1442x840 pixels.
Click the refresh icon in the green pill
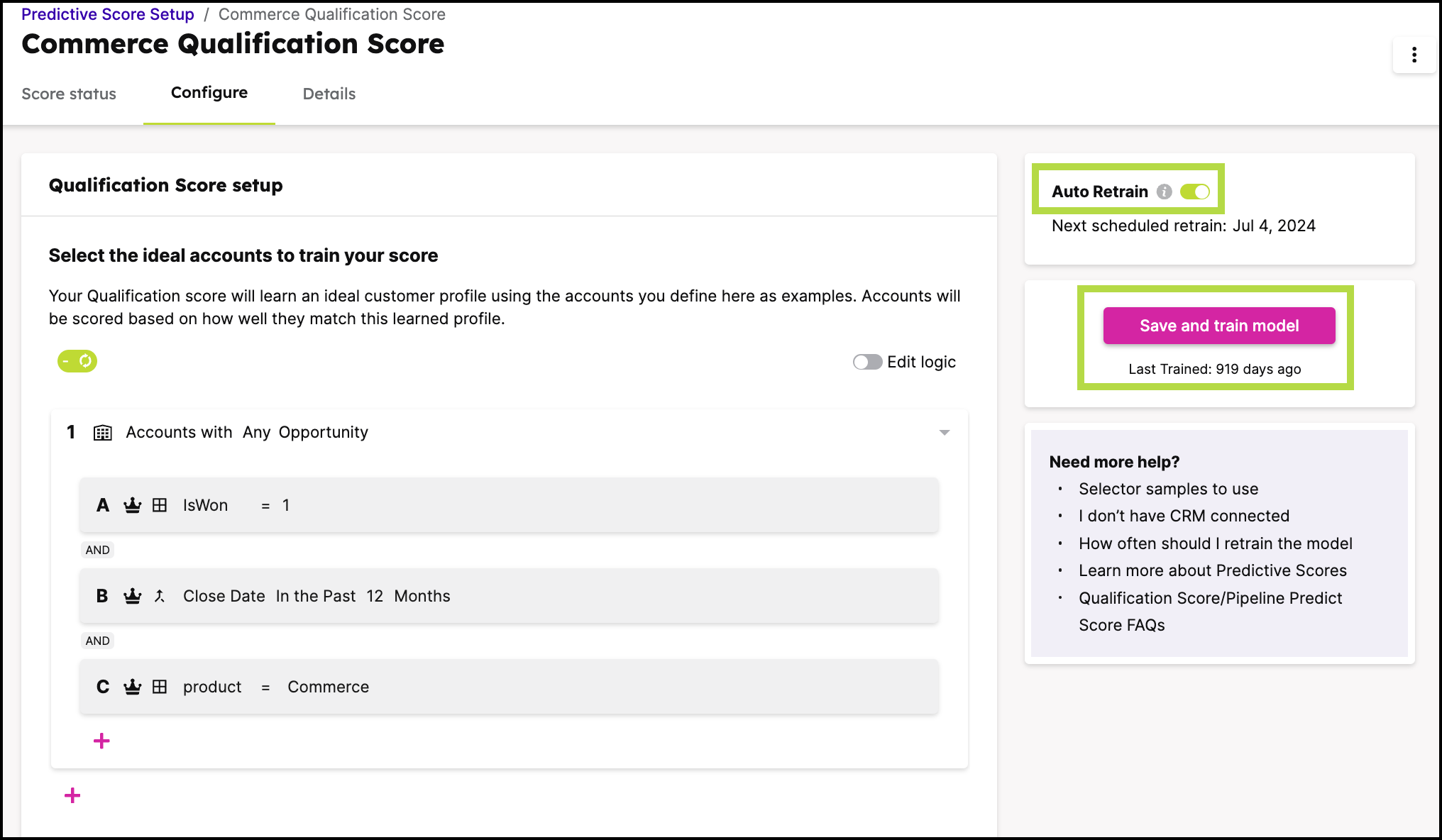click(86, 361)
